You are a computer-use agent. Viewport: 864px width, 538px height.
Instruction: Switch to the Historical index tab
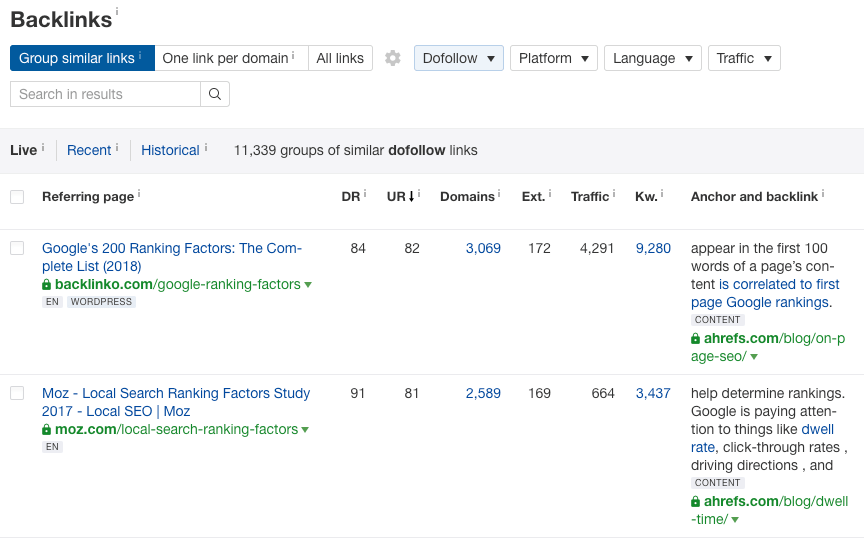(170, 150)
